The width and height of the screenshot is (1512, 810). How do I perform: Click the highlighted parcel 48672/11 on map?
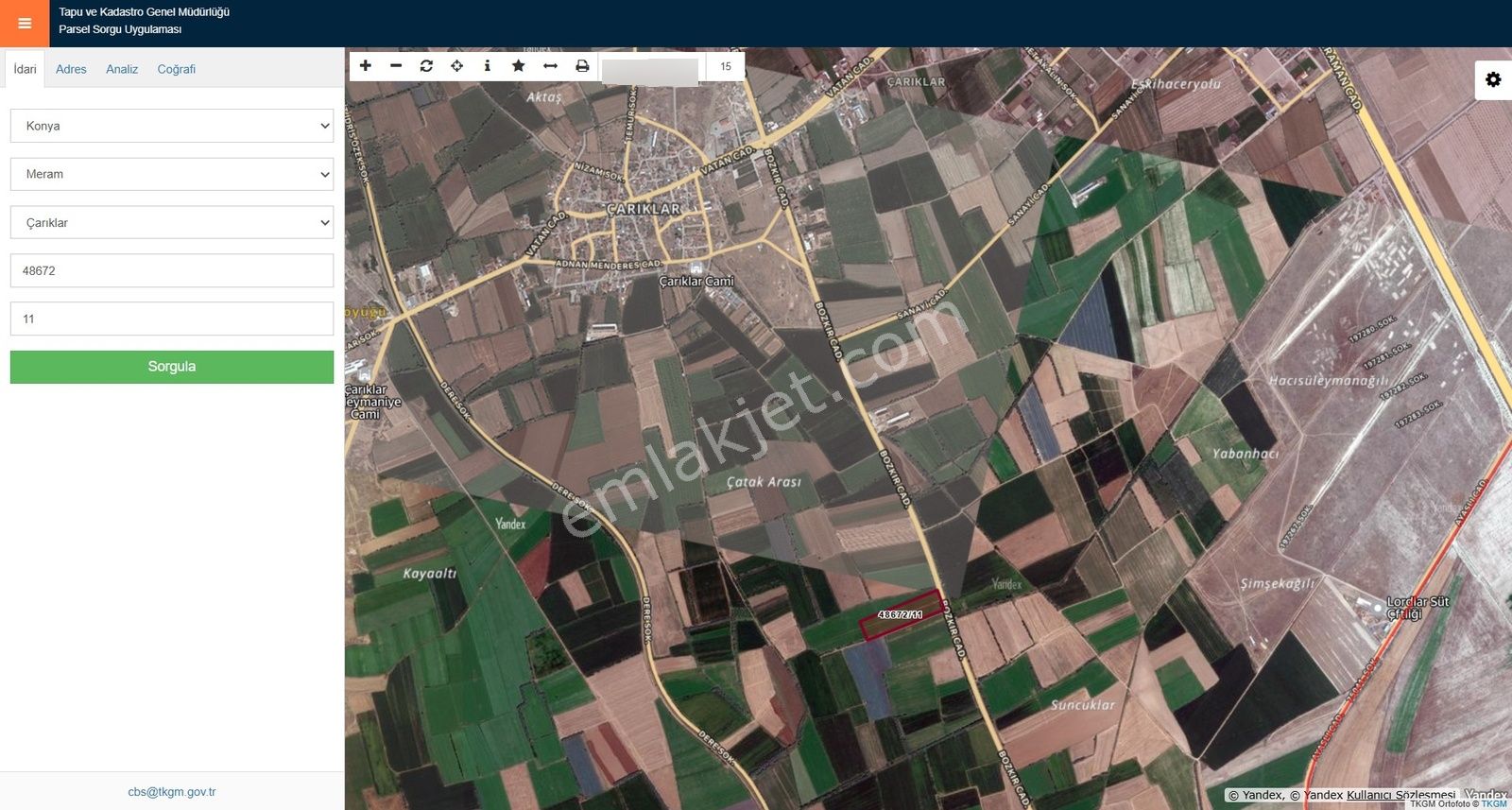tap(901, 615)
